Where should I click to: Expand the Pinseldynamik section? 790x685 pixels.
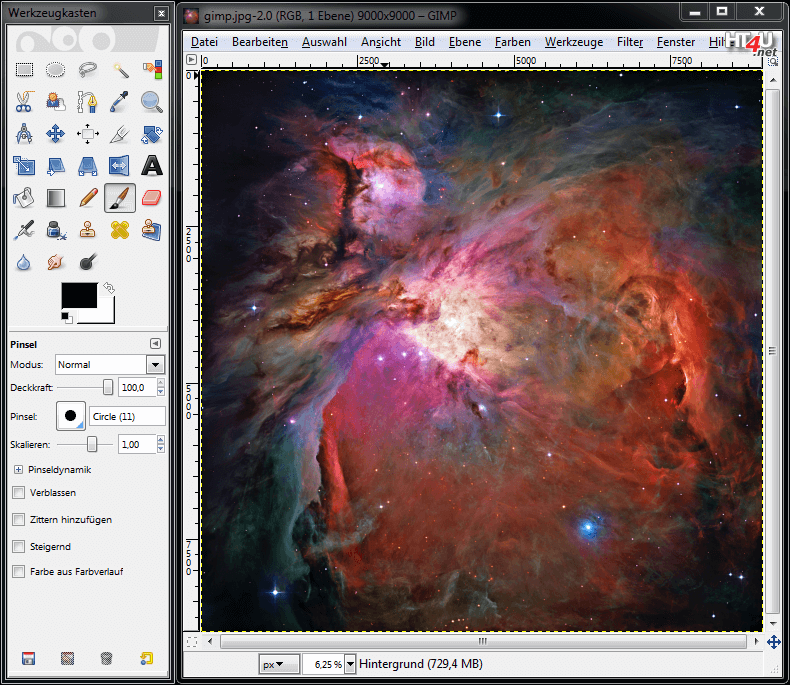(x=18, y=469)
